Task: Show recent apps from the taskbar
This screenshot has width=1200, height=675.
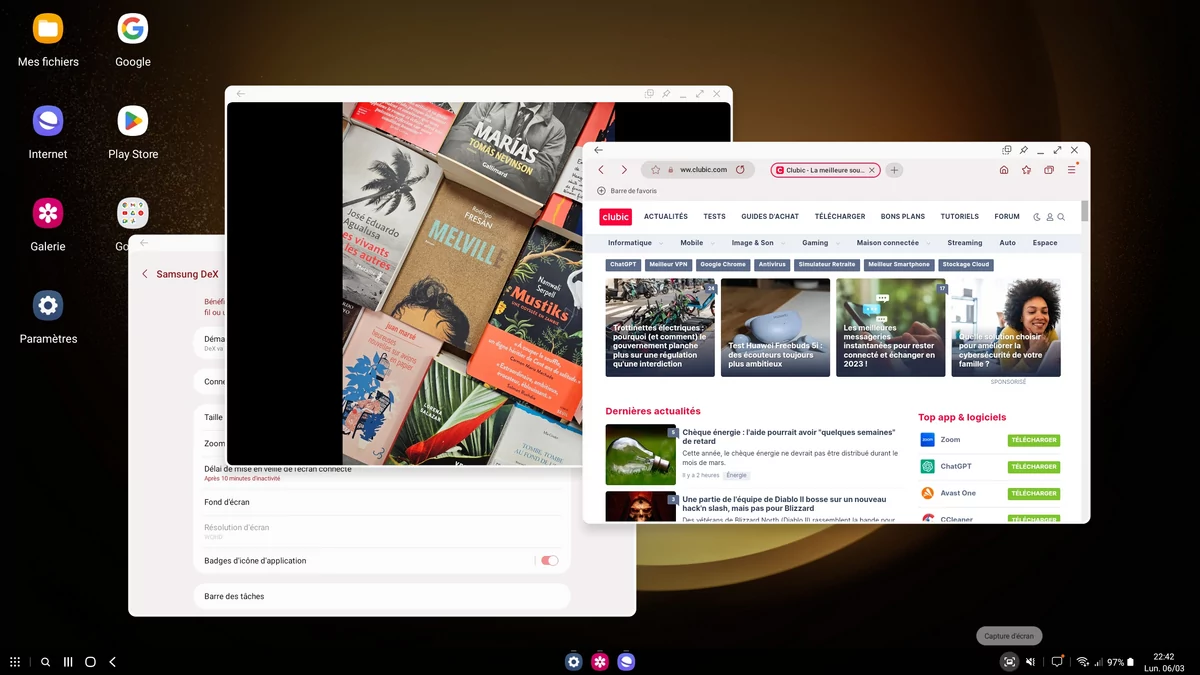Action: [68, 662]
